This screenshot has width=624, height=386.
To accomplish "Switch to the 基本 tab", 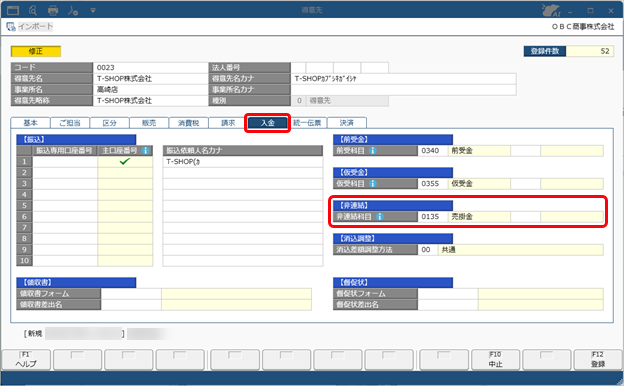I will click(x=30, y=123).
